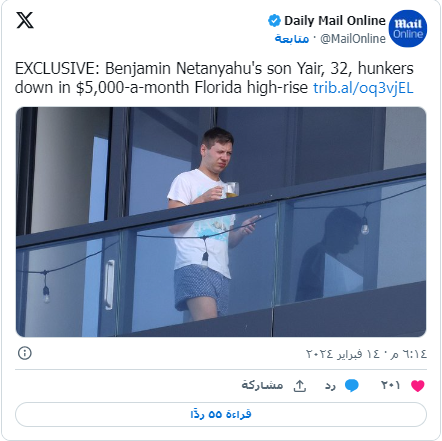Image resolution: width=442 pixels, height=441 pixels.
Task: Click the share arrow icon
Action: (300, 386)
